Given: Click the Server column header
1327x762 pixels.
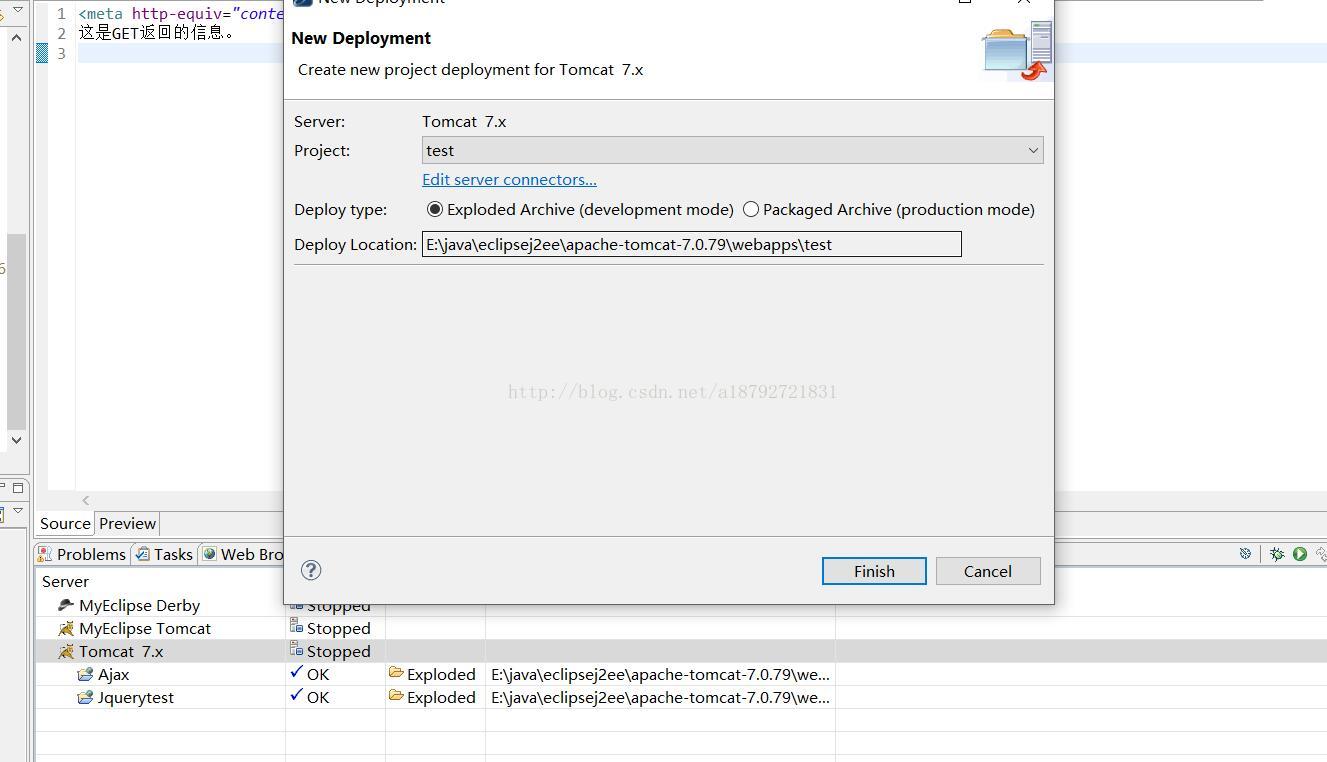Looking at the screenshot, I should (65, 581).
